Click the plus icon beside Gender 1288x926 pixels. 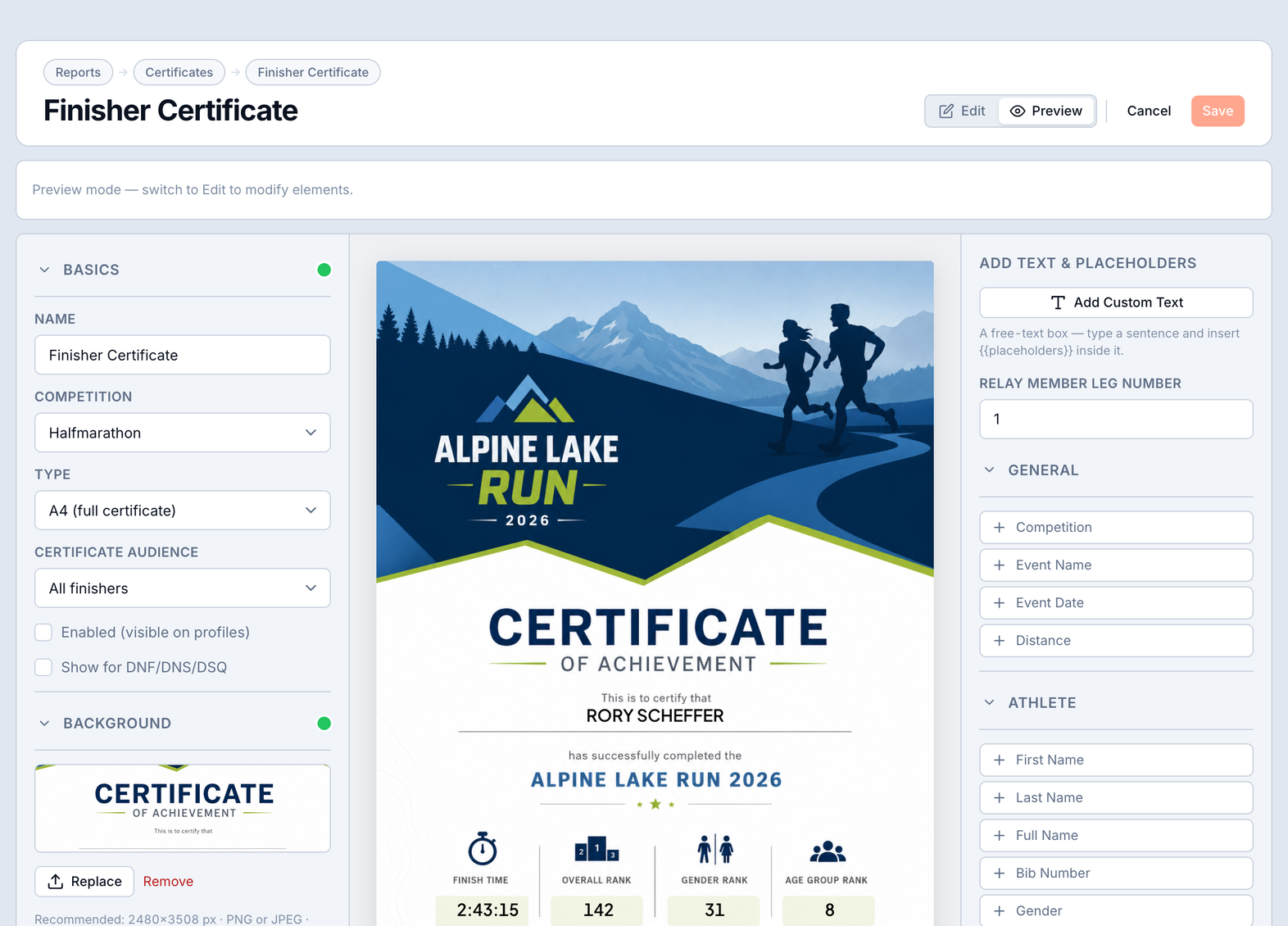pyautogui.click(x=1000, y=910)
